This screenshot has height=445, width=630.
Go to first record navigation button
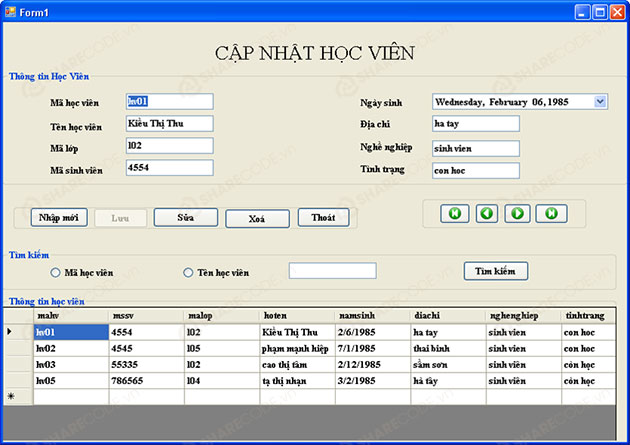(454, 213)
